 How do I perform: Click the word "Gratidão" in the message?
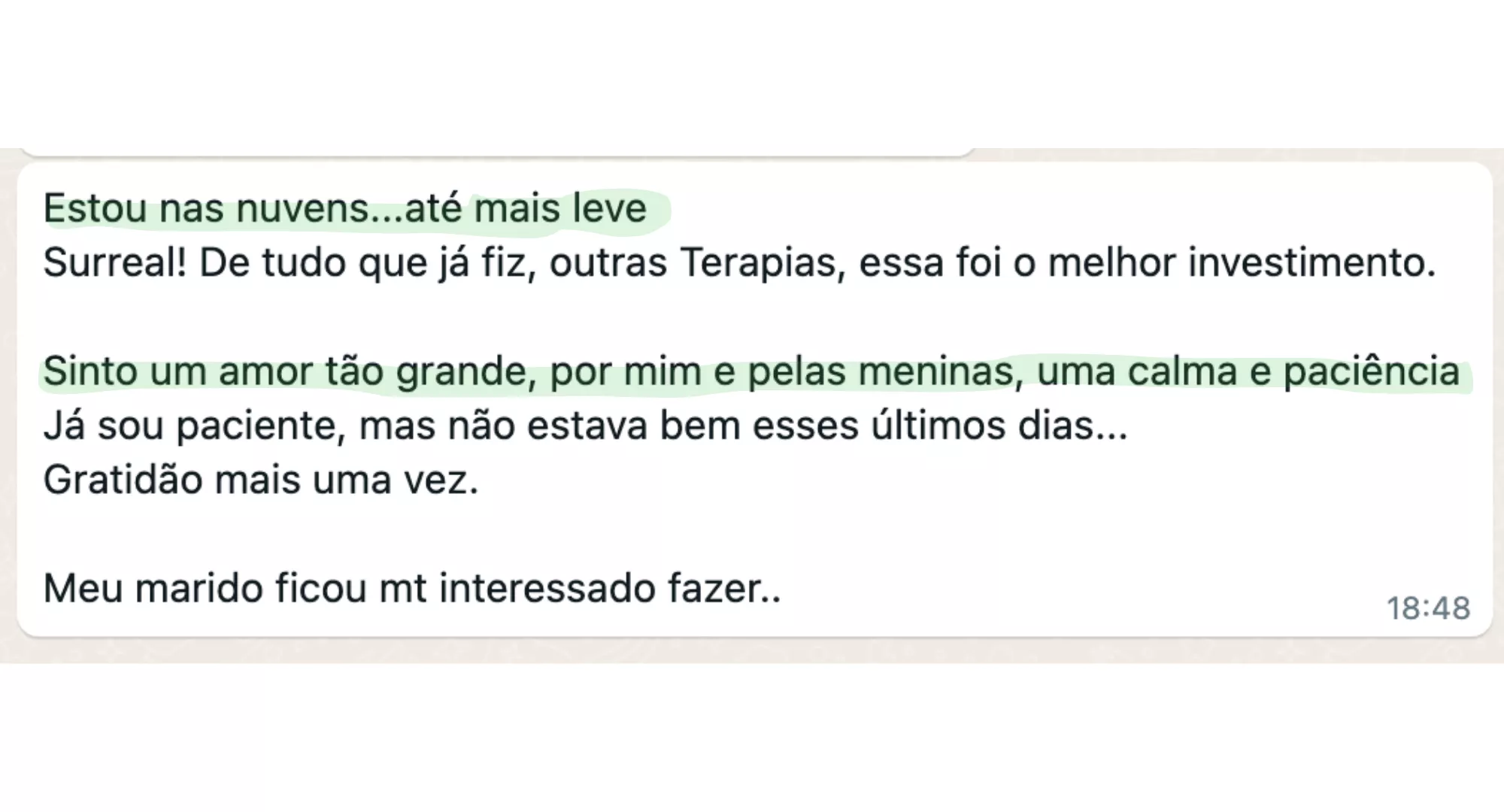tap(123, 480)
